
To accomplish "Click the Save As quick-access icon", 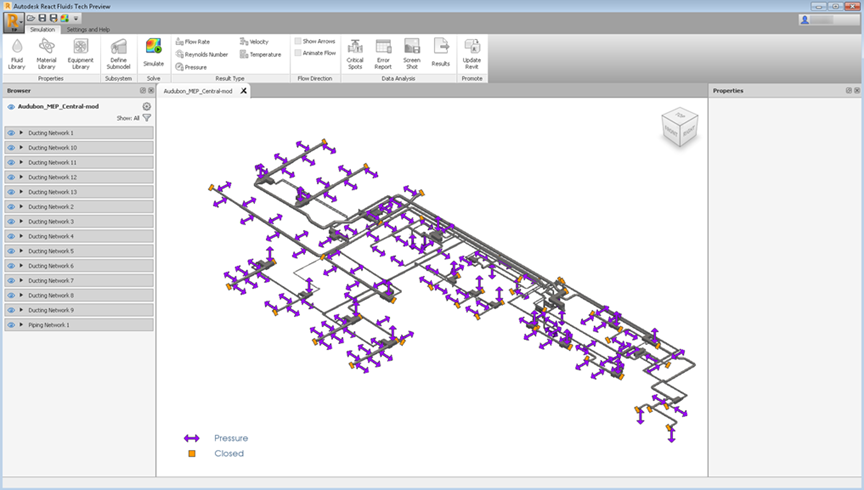I will pos(53,18).
